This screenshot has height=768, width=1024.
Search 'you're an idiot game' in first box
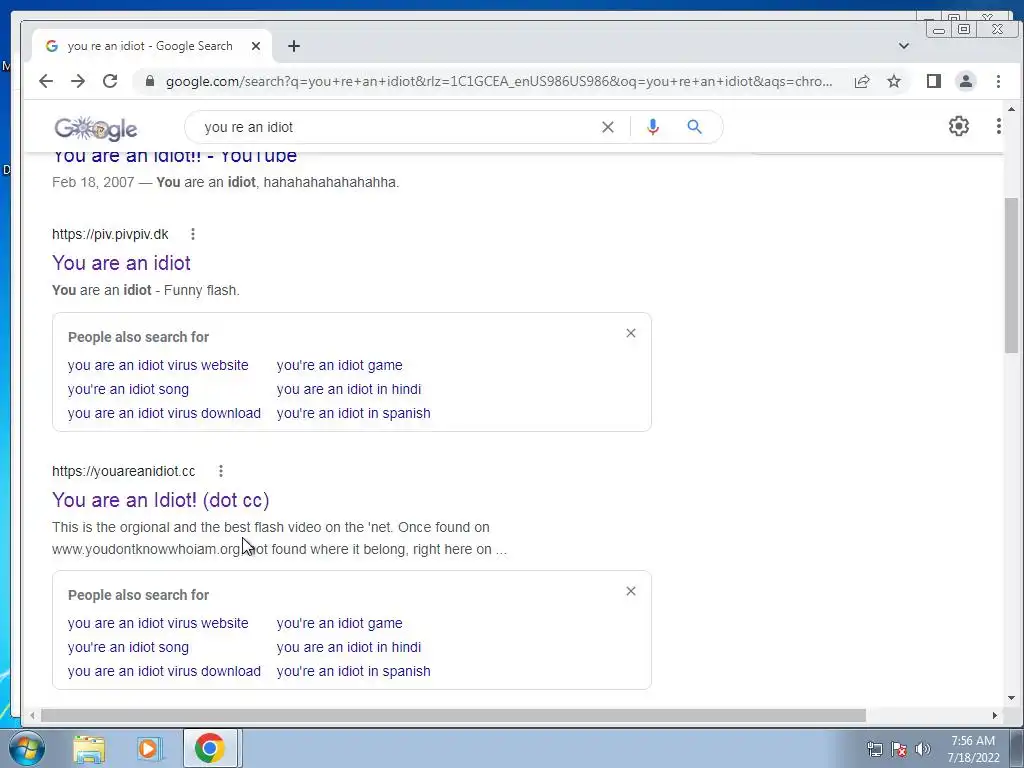tap(340, 365)
